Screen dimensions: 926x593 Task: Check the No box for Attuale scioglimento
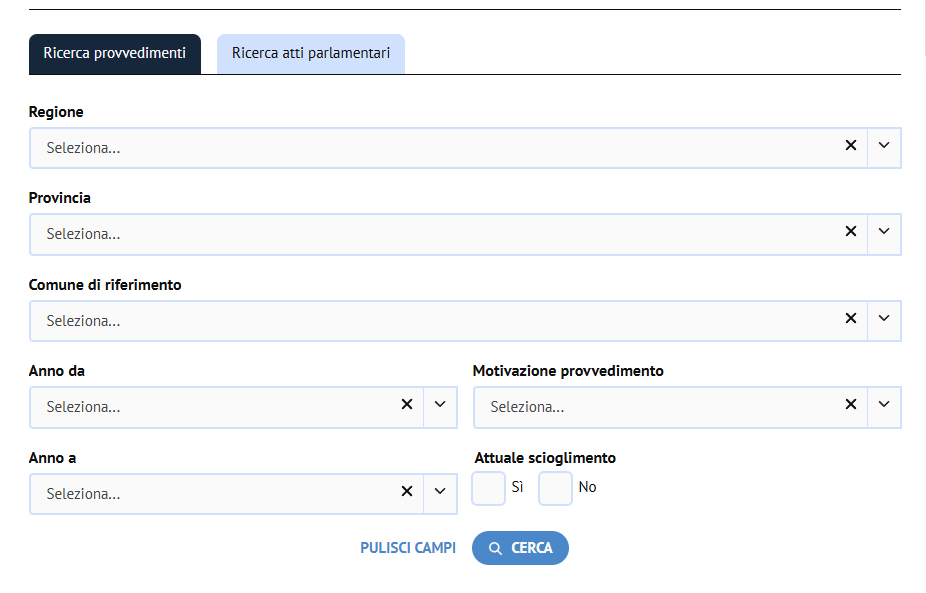coord(555,488)
